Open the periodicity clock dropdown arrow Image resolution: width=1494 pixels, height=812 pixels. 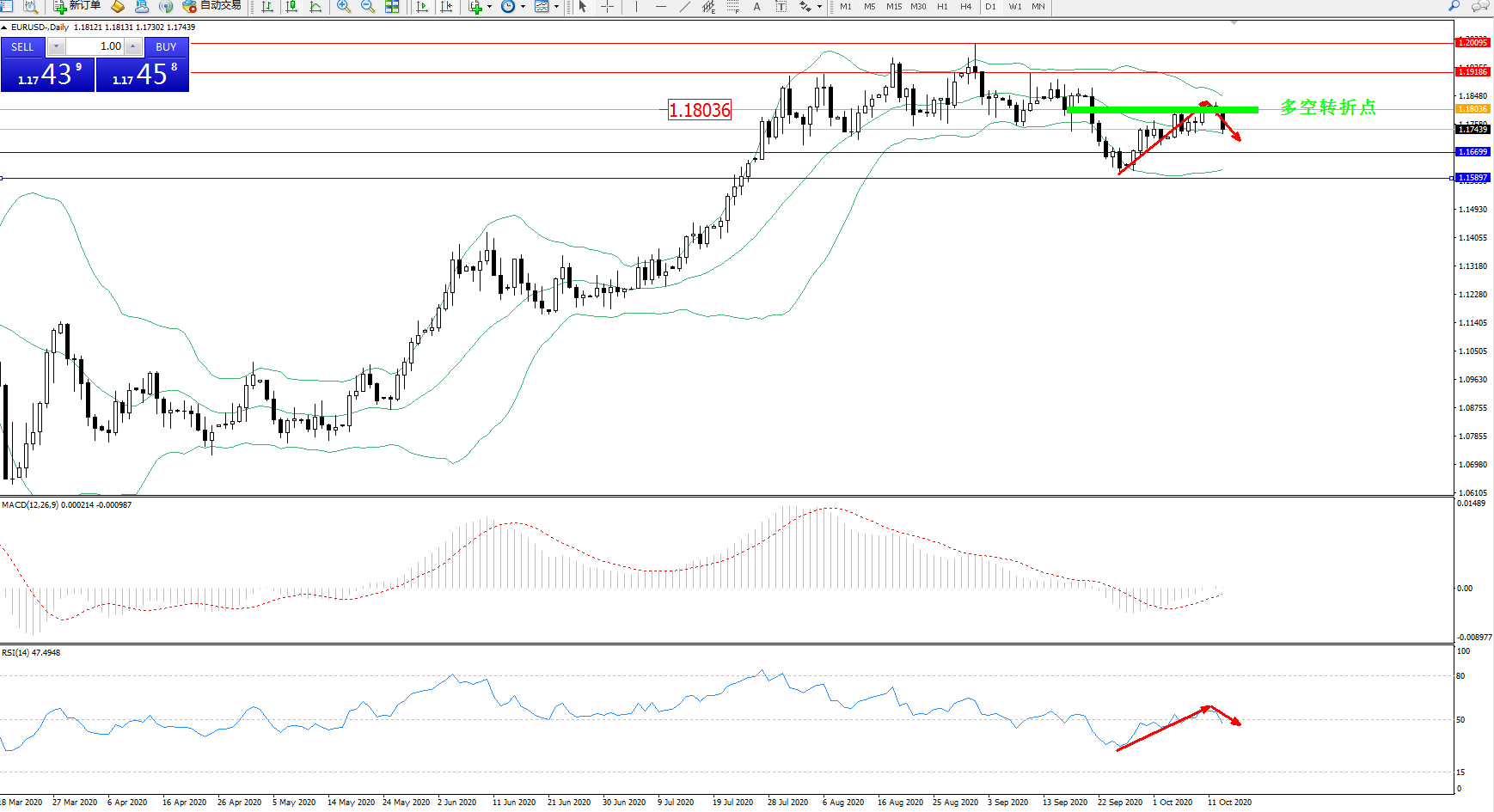[523, 7]
